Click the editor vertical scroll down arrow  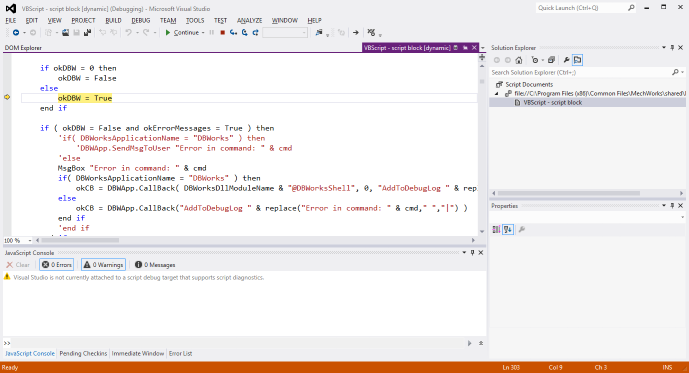pyautogui.click(x=482, y=231)
